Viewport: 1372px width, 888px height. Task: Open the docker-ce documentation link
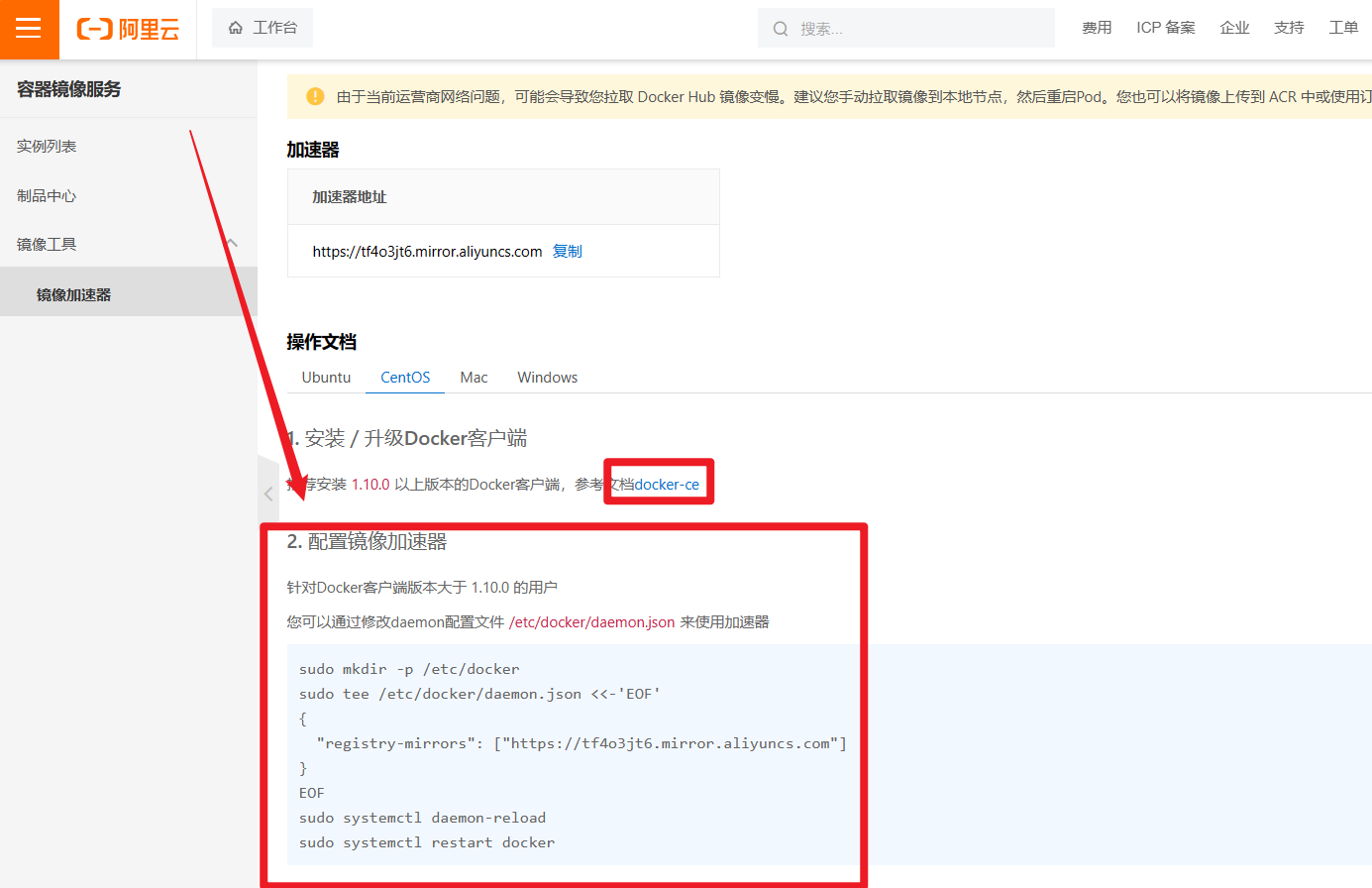667,485
